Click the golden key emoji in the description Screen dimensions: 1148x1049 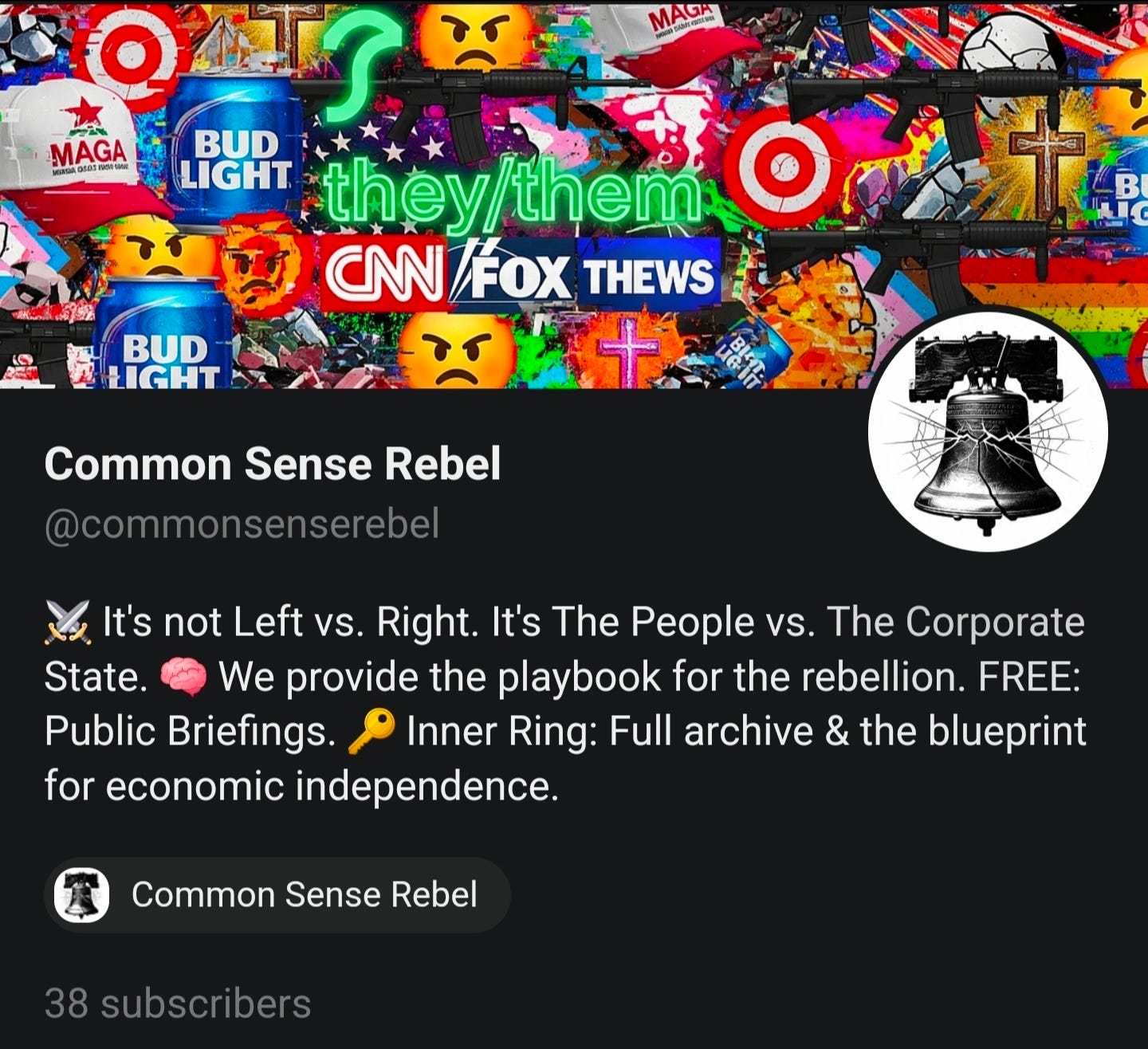(x=372, y=732)
